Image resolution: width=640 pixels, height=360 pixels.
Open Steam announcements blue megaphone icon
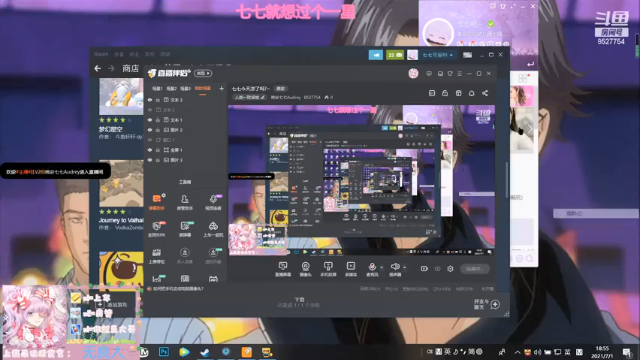pos(376,55)
